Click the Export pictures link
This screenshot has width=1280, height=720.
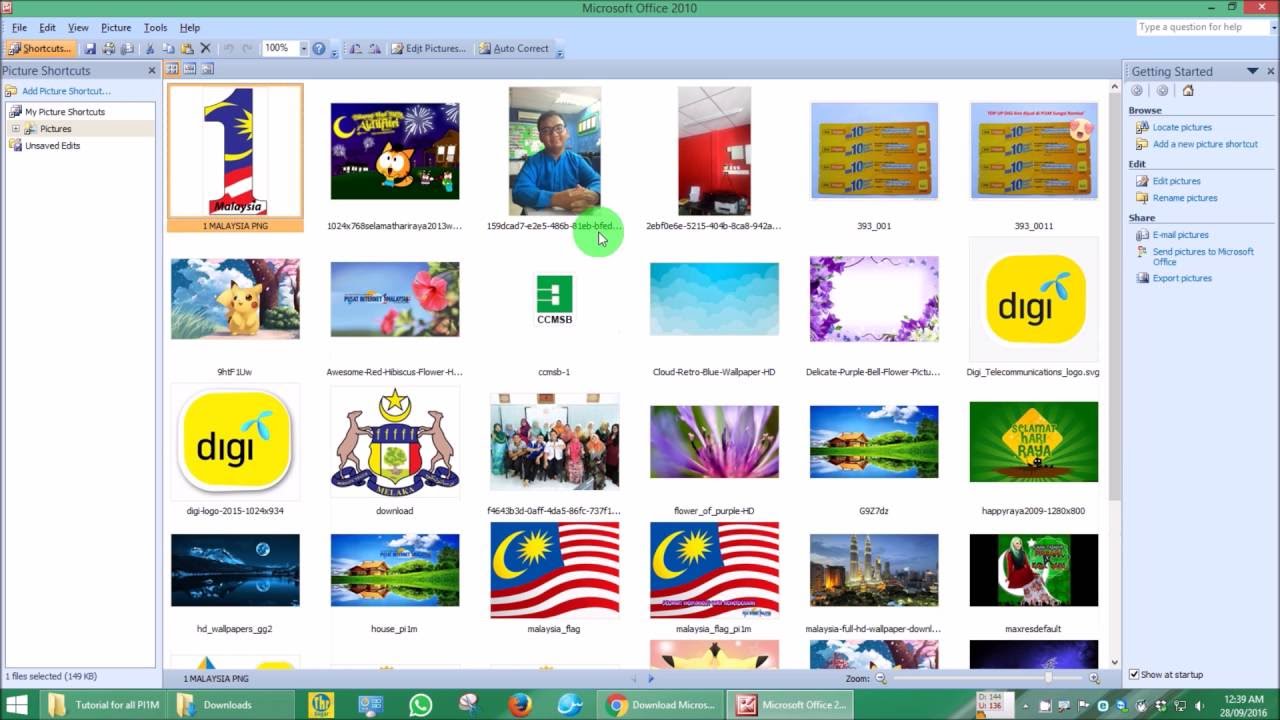[x=1182, y=278]
